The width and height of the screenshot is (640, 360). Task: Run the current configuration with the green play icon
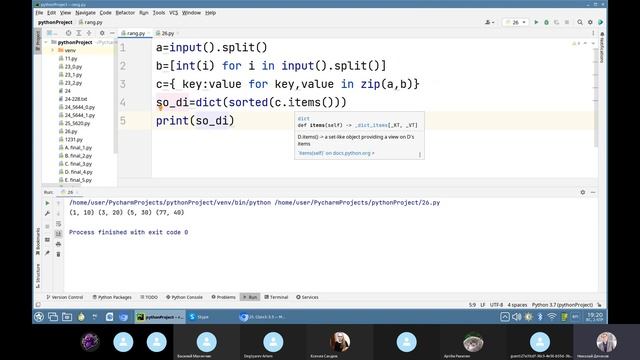coord(536,22)
